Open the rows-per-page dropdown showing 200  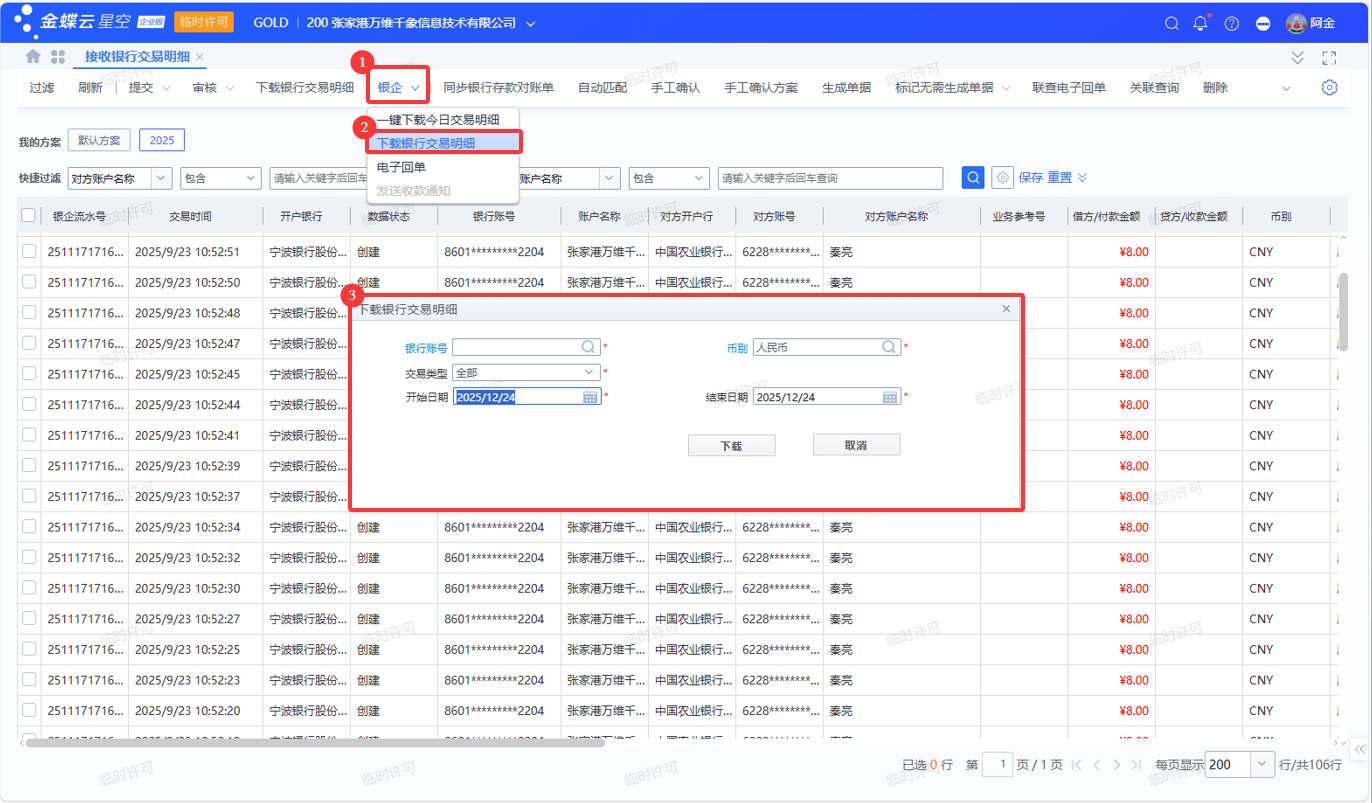1262,765
